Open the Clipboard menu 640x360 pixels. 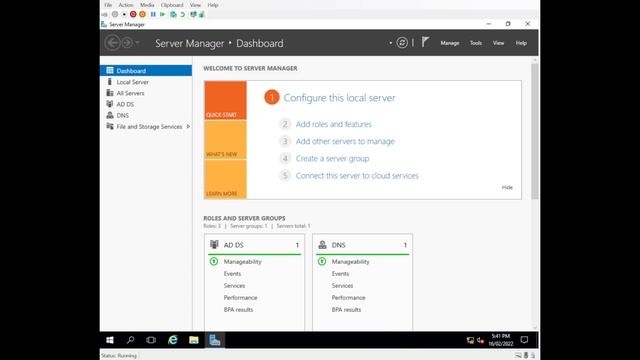172,5
